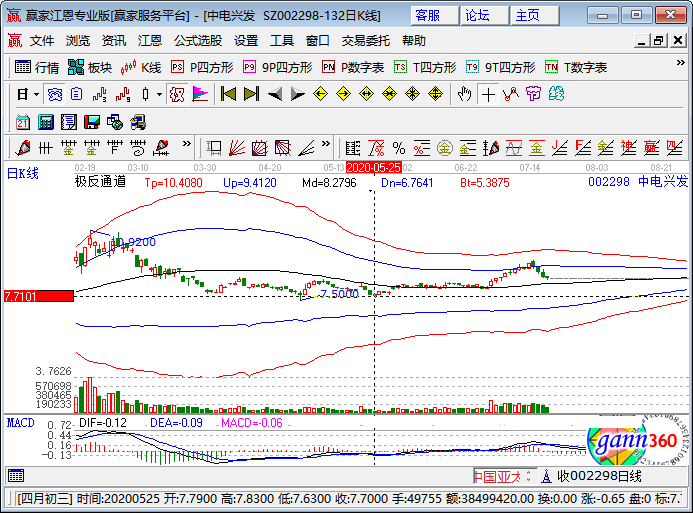Toggle the crosshair cursor tool
Image resolution: width=693 pixels, height=513 pixels.
coord(488,94)
